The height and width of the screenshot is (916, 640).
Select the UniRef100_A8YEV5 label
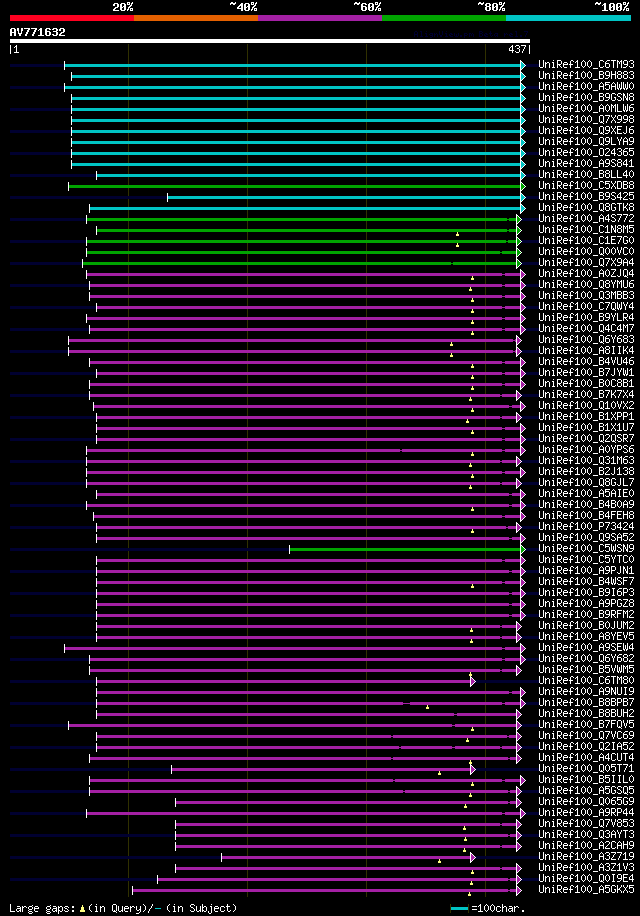point(586,637)
